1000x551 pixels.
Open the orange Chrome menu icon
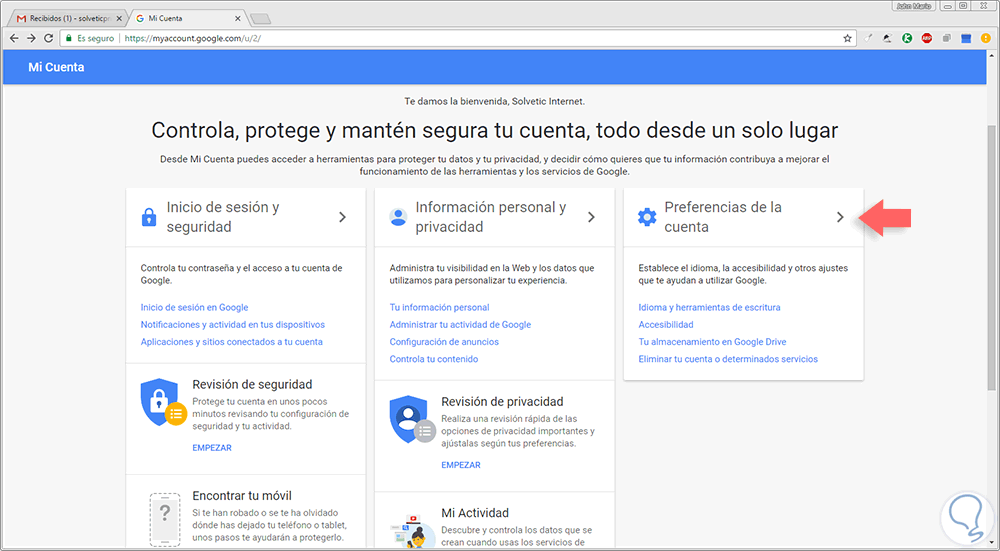pyautogui.click(x=986, y=38)
